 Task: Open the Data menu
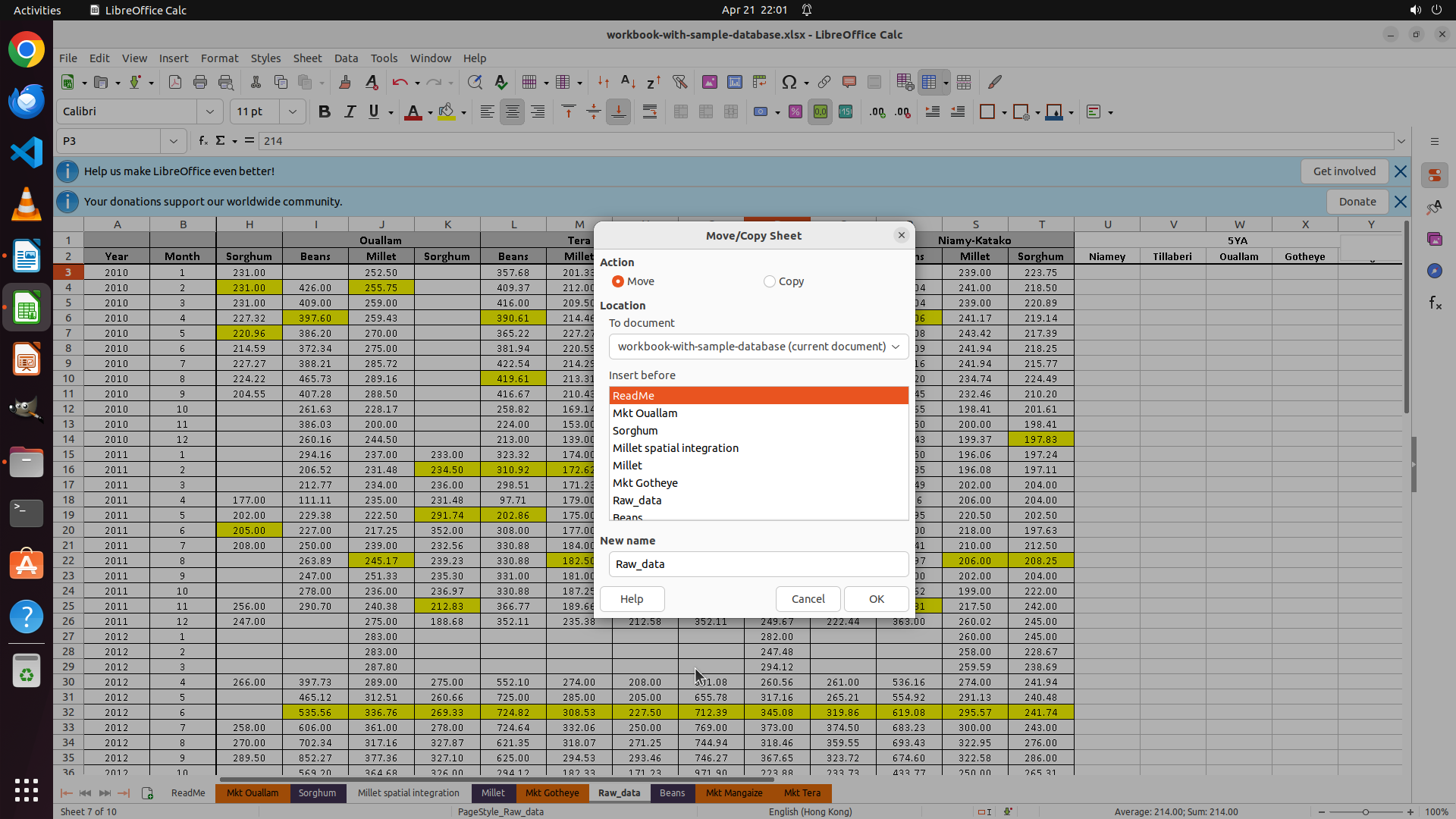pyautogui.click(x=346, y=58)
